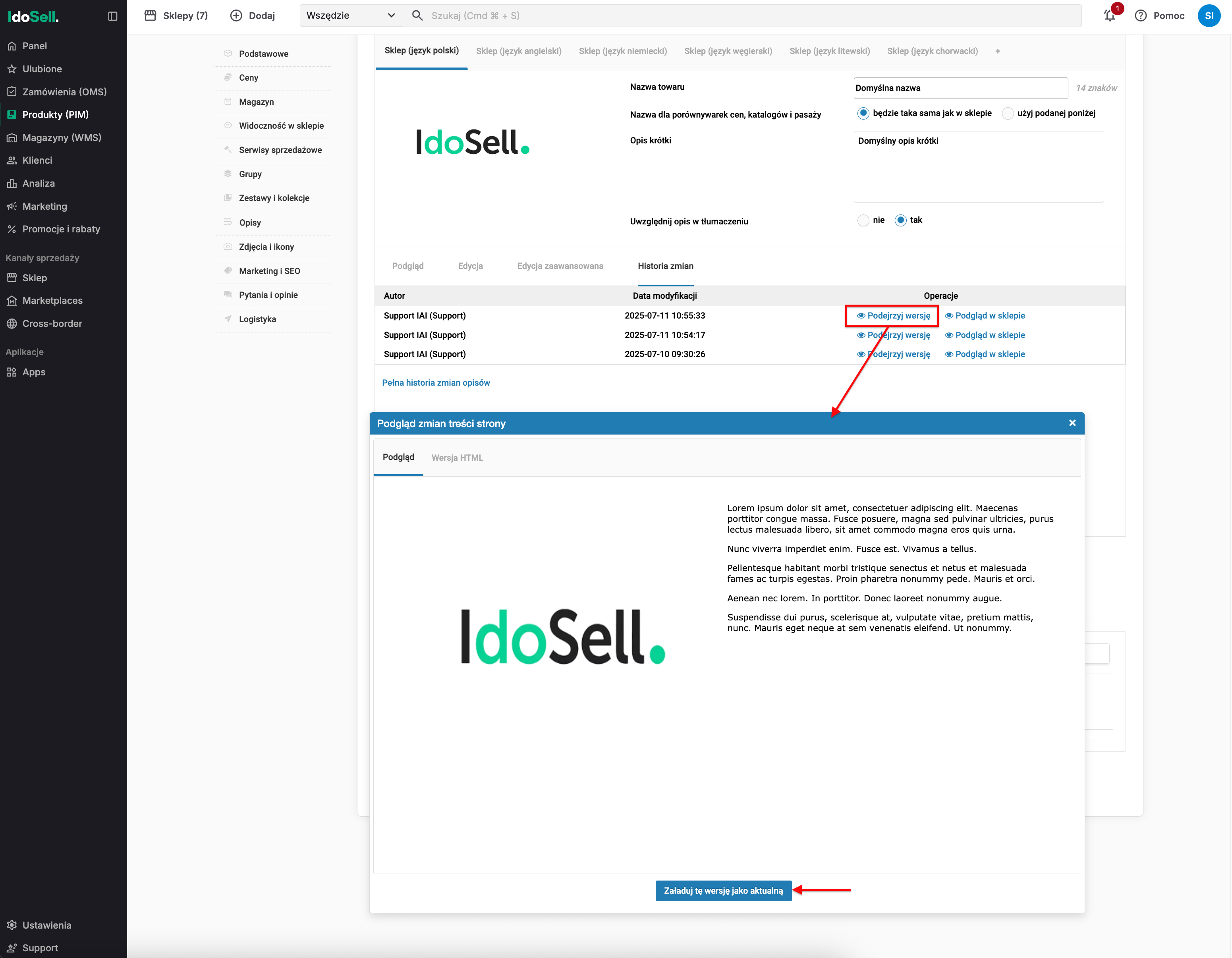
Task: Open the Zdjęcia i ikony section
Action: click(266, 247)
